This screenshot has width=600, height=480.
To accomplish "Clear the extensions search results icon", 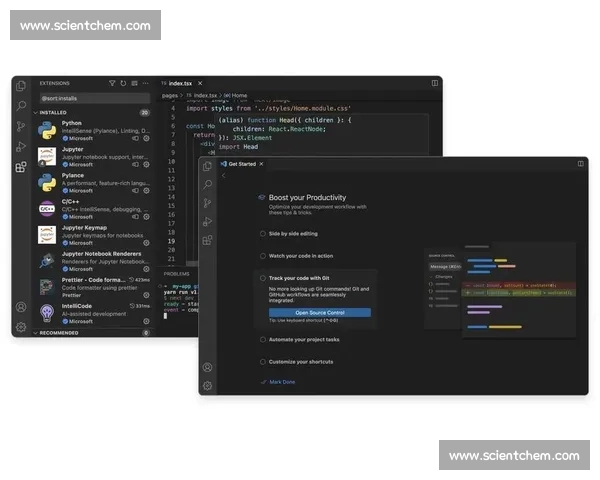I will 134,83.
